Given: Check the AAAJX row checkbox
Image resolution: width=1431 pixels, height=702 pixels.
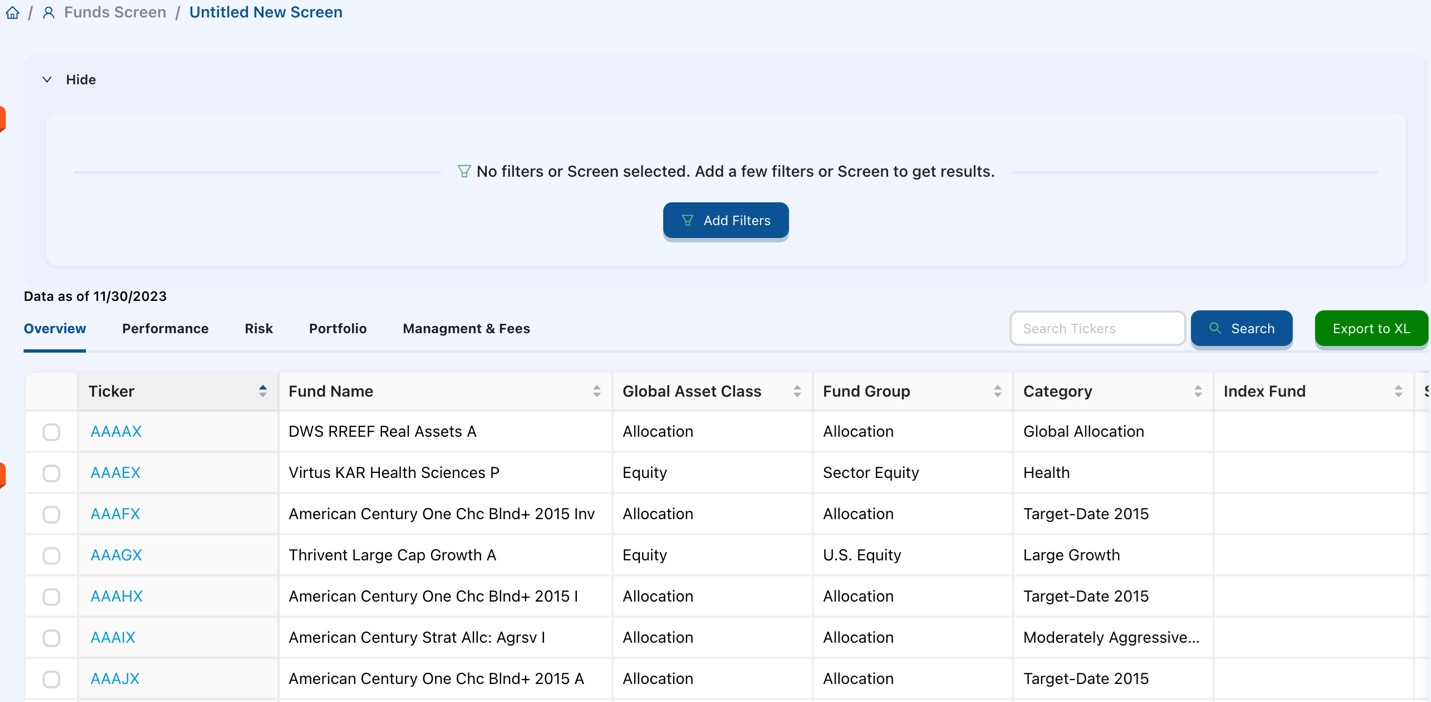Looking at the screenshot, I should click(x=51, y=679).
